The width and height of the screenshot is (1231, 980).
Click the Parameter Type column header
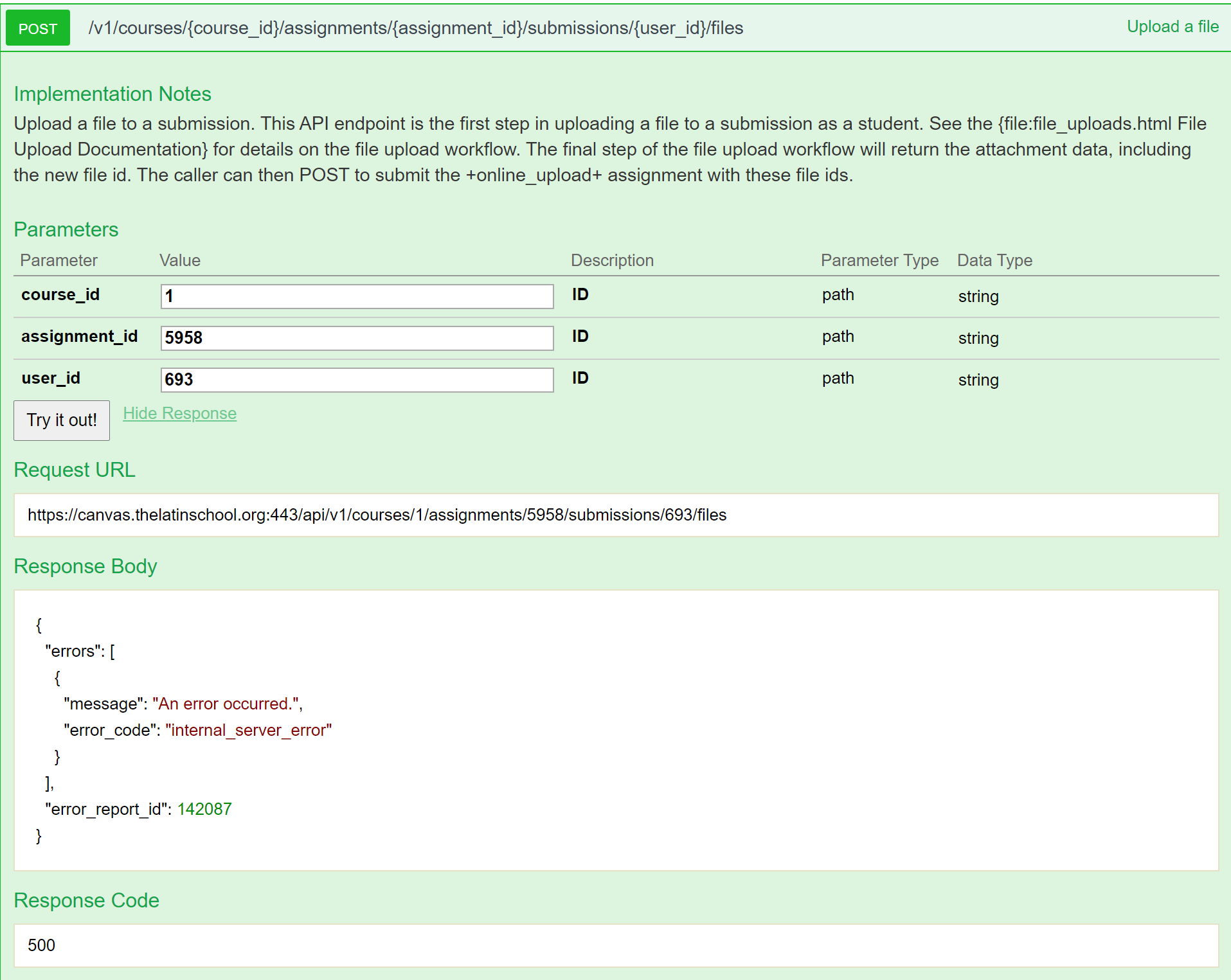[879, 260]
